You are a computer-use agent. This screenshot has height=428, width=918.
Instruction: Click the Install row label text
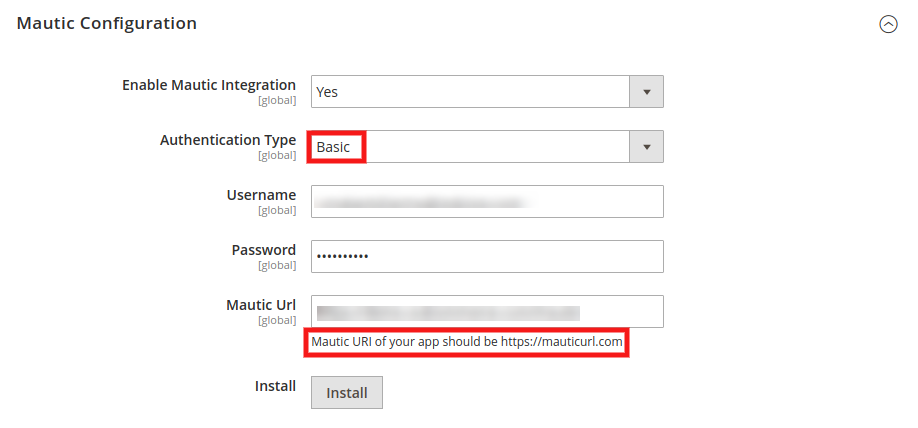click(275, 386)
